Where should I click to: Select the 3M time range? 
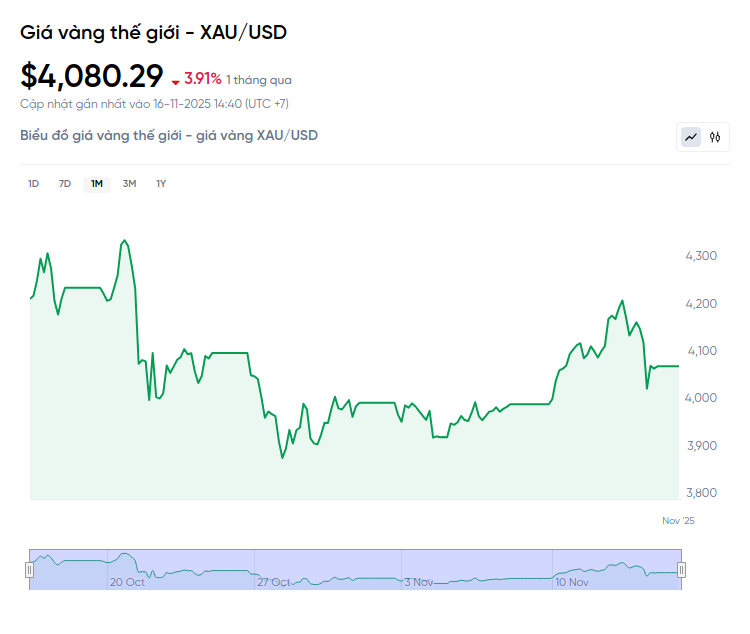tap(129, 184)
